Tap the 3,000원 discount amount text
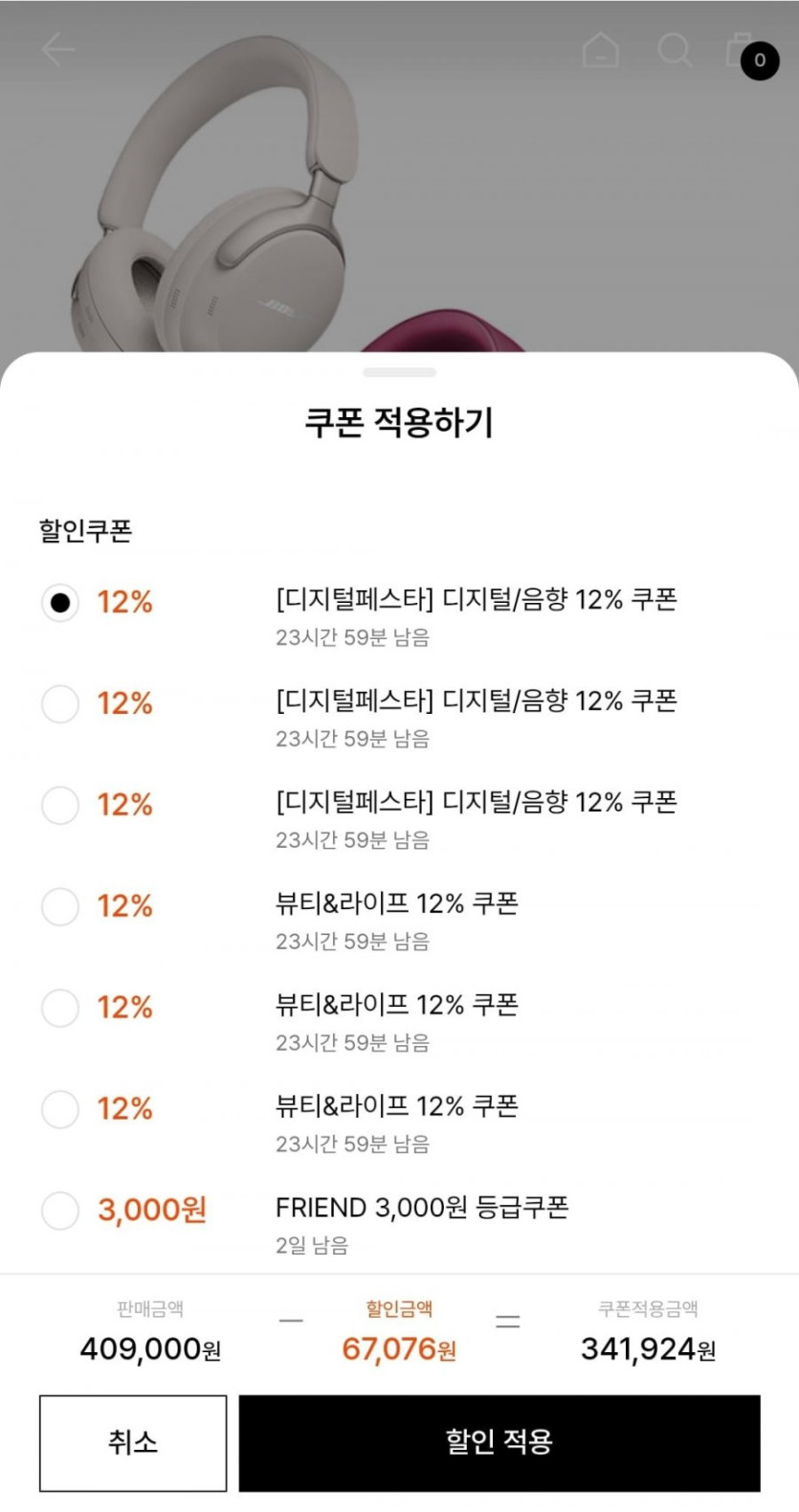 pyautogui.click(x=152, y=1211)
